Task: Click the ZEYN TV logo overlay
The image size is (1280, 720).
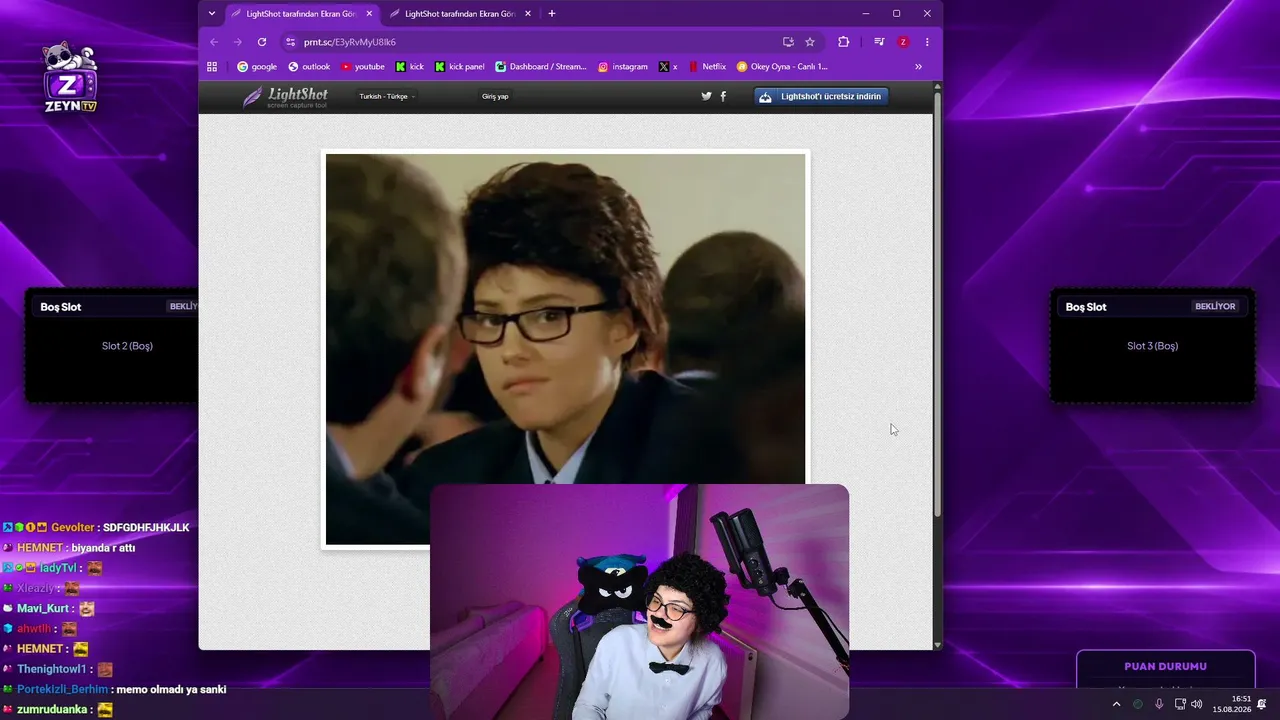Action: point(70,78)
